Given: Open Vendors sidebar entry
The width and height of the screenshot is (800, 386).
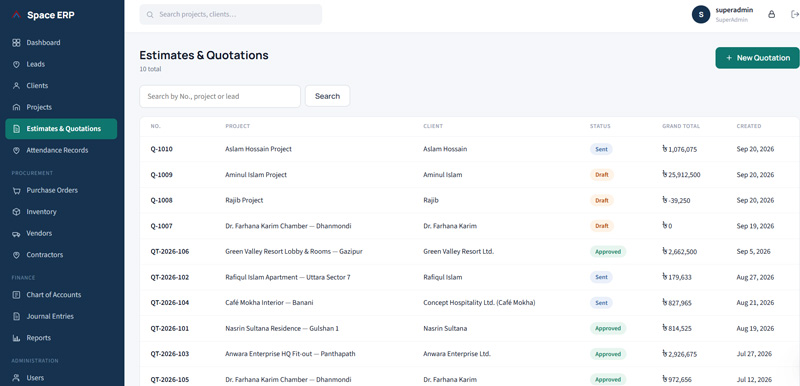Looking at the screenshot, I should [x=61, y=234].
